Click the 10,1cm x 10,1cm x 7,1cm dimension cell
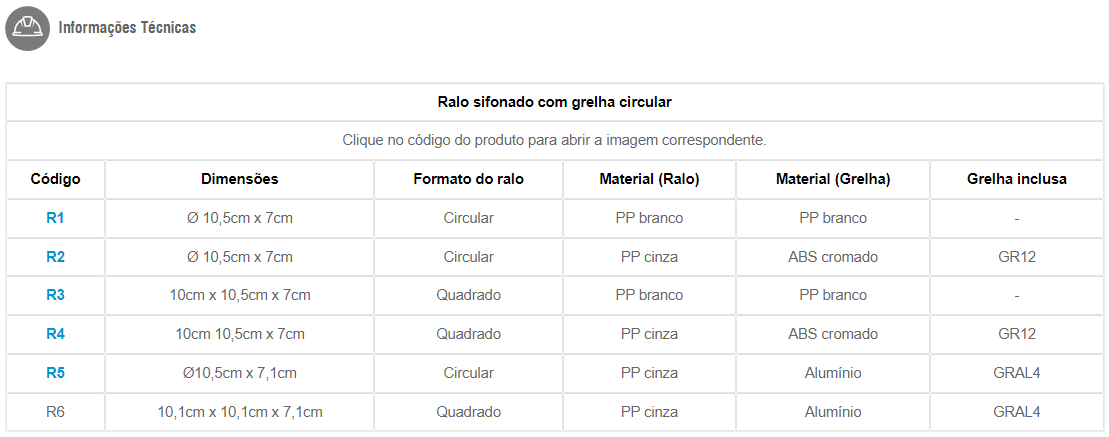 [x=240, y=412]
